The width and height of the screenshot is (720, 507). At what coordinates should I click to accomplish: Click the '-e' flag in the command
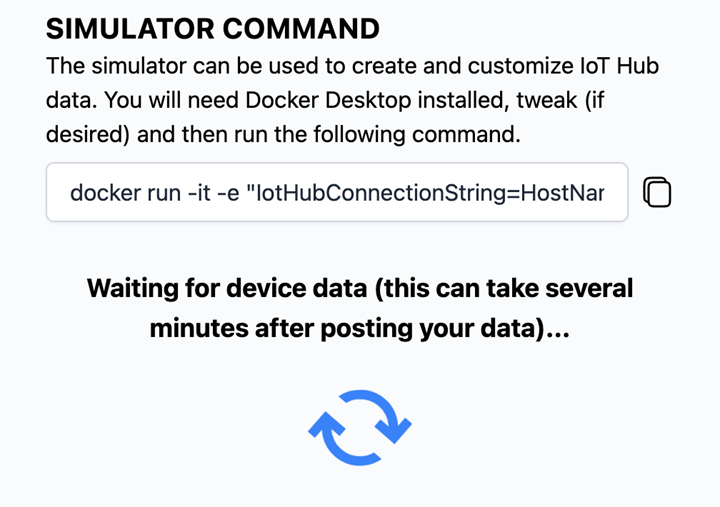pyautogui.click(x=228, y=193)
